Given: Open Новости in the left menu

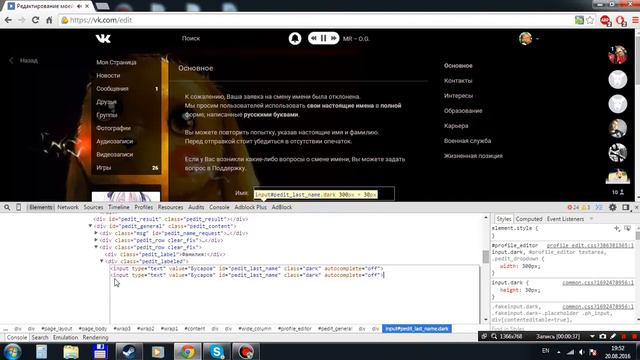Looking at the screenshot, I should (108, 76).
